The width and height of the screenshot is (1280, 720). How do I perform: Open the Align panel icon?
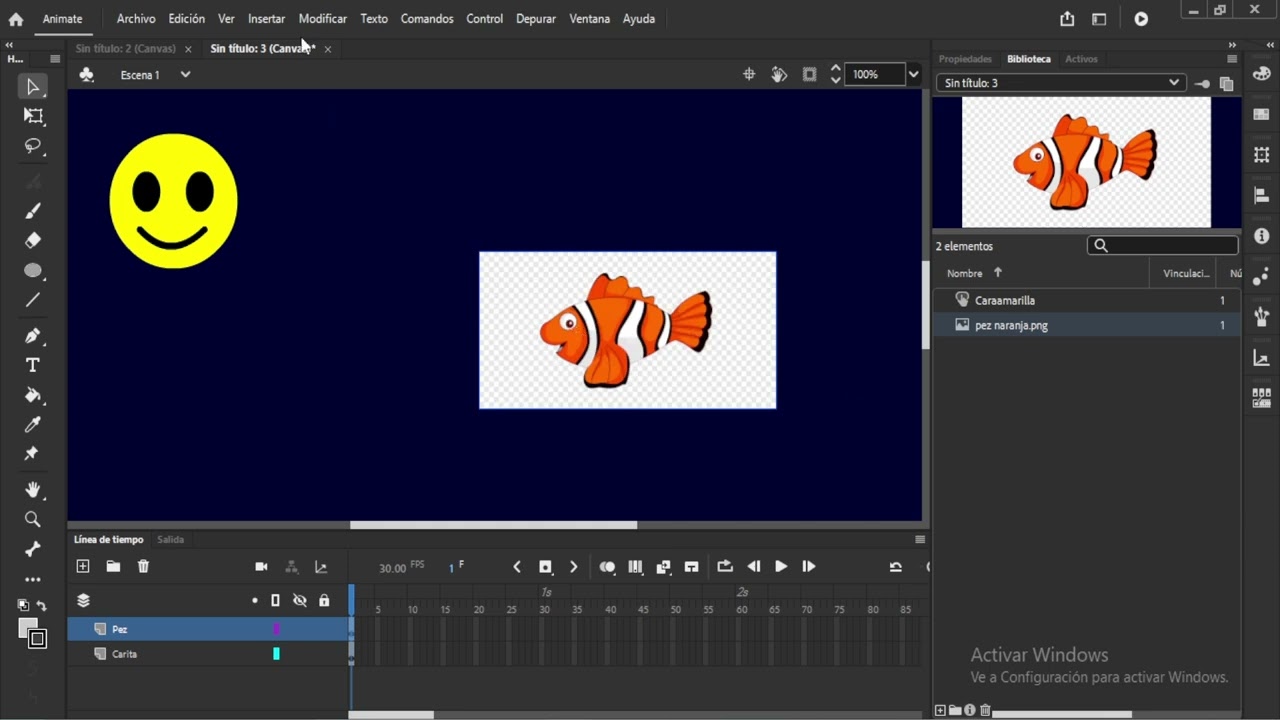coord(1261,196)
